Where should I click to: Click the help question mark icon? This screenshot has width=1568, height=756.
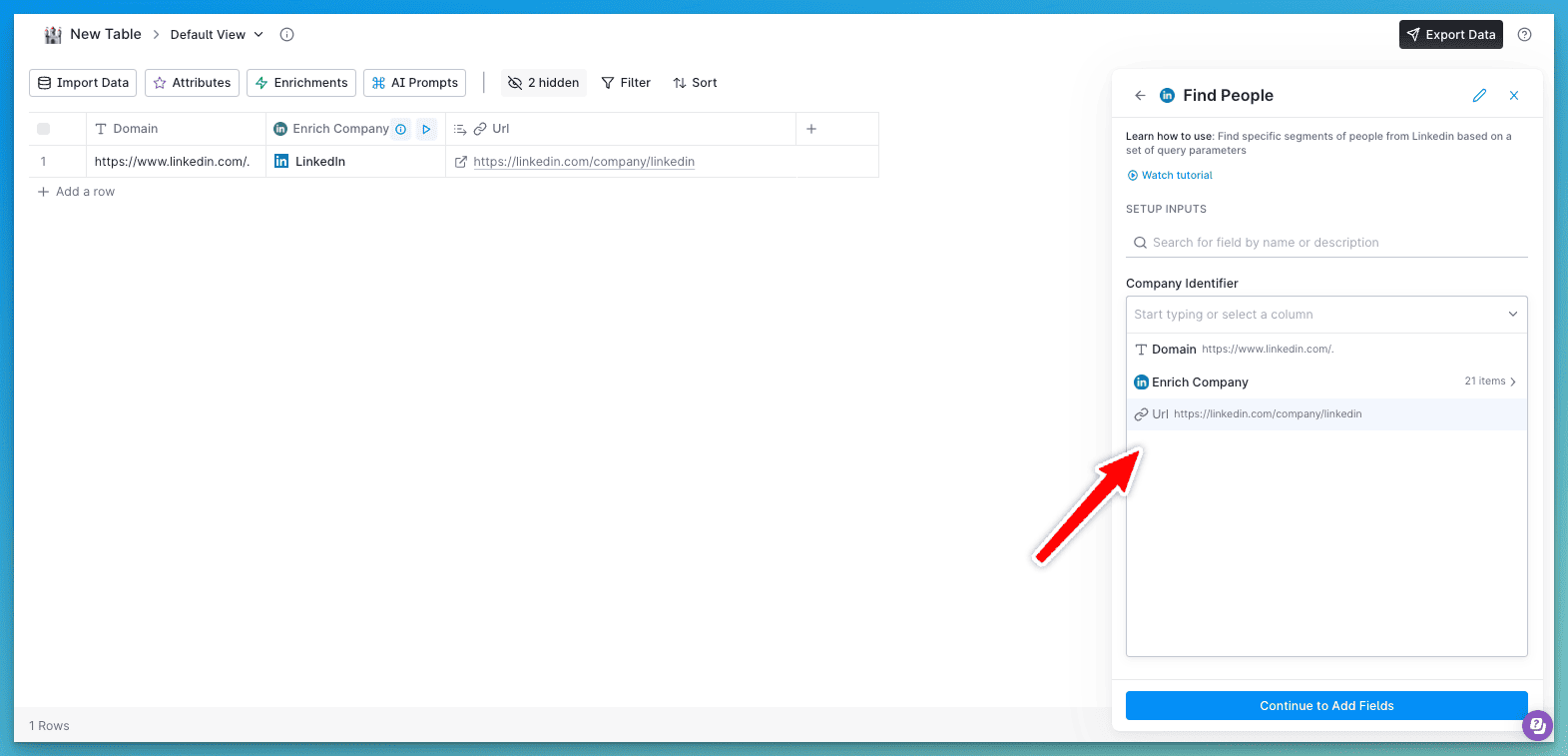coord(1524,35)
